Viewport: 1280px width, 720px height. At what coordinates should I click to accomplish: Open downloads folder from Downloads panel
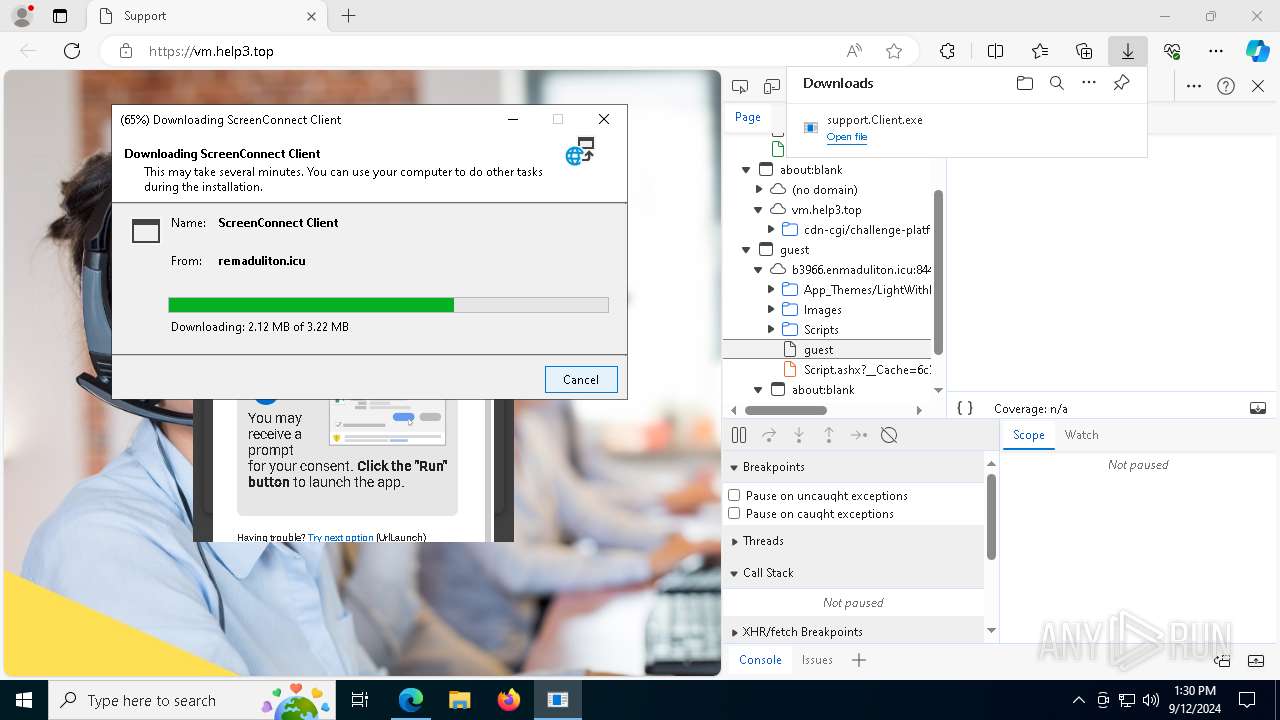tap(1025, 83)
